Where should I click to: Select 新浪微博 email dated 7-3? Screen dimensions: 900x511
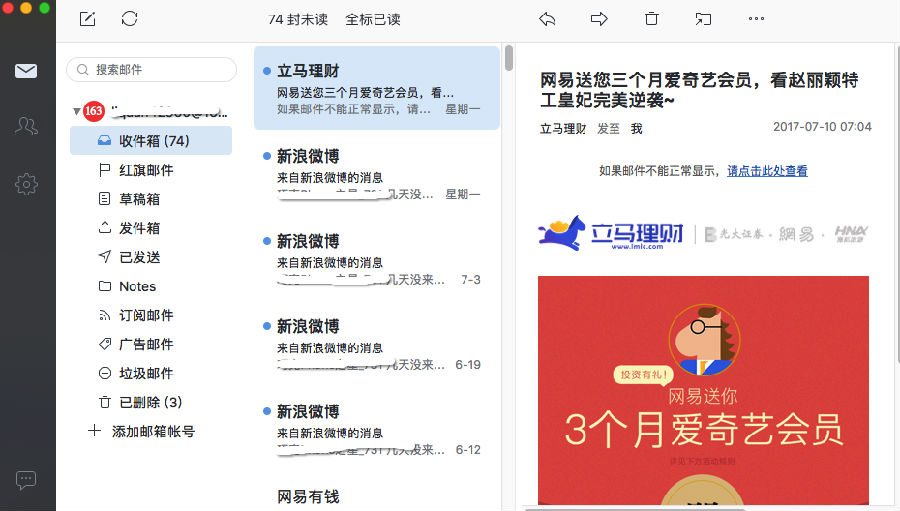coord(377,258)
